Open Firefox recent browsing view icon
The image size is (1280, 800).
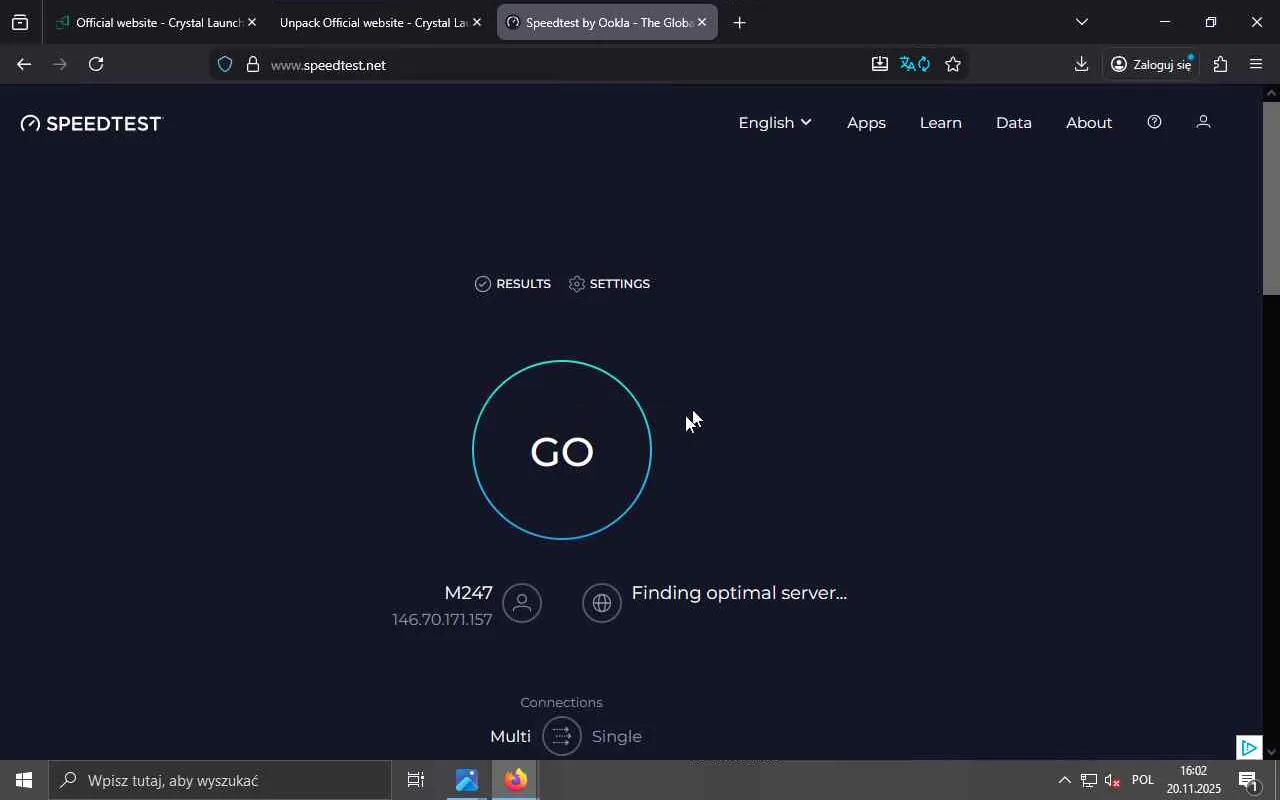pyautogui.click(x=20, y=22)
